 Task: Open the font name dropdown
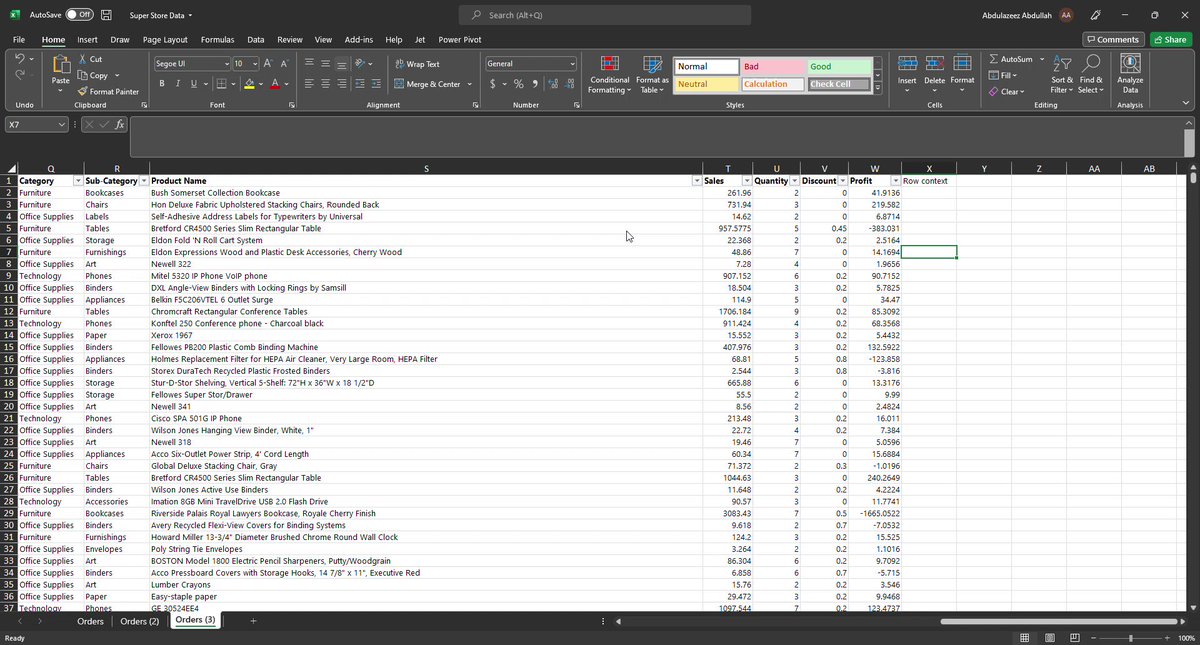point(225,64)
